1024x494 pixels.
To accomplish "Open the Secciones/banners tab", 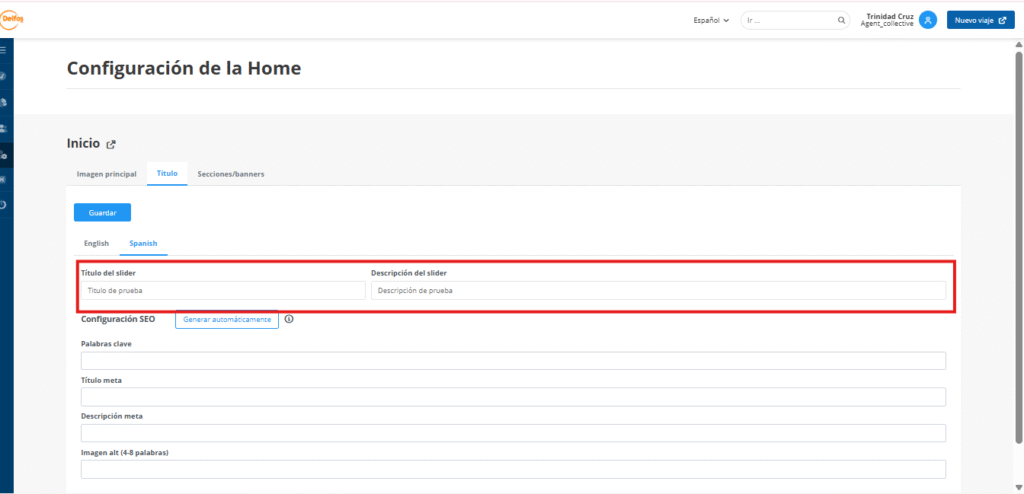I will click(231, 174).
